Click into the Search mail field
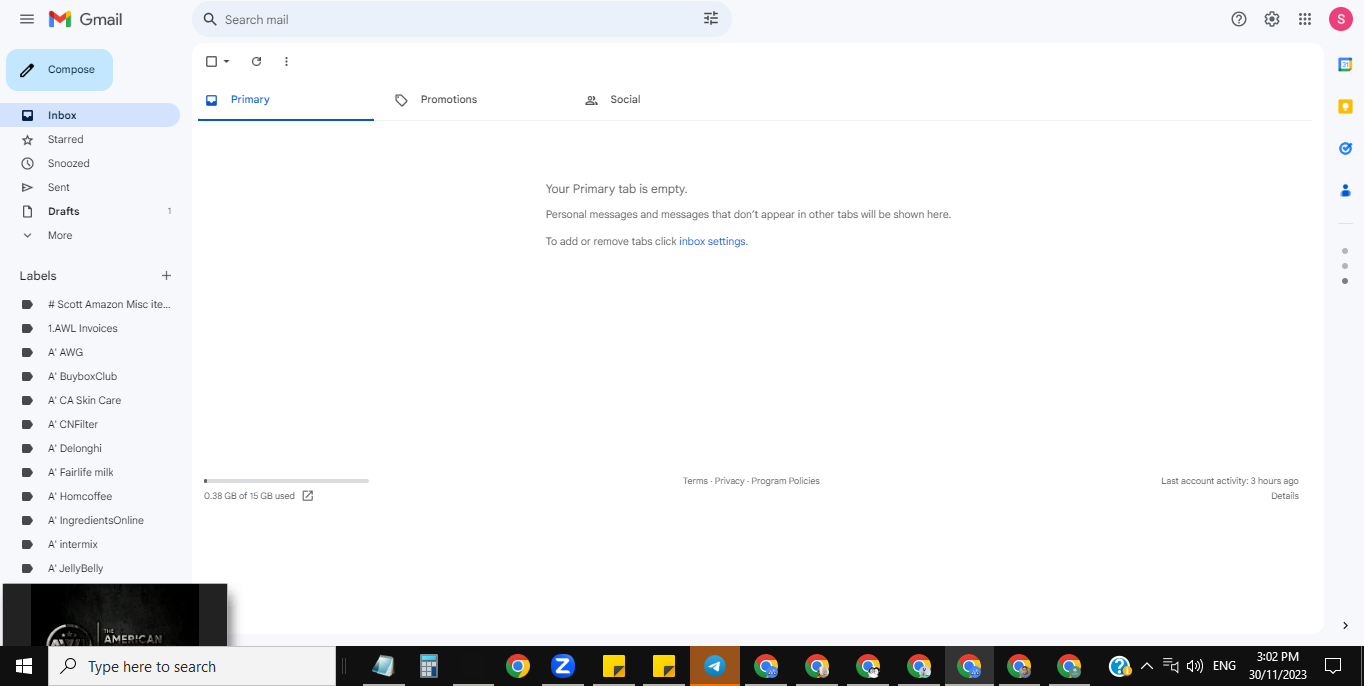Screen dimensions: 1364x686 point(461,19)
